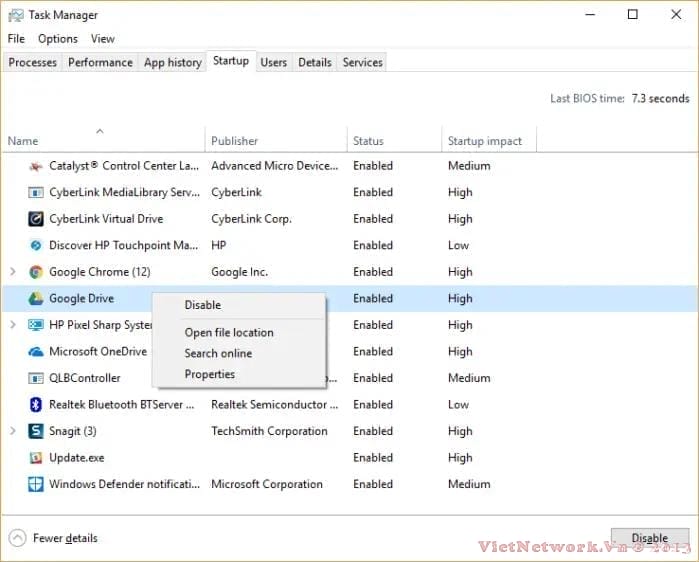Click the Snagit icon
This screenshot has height=562, width=699.
click(x=36, y=431)
